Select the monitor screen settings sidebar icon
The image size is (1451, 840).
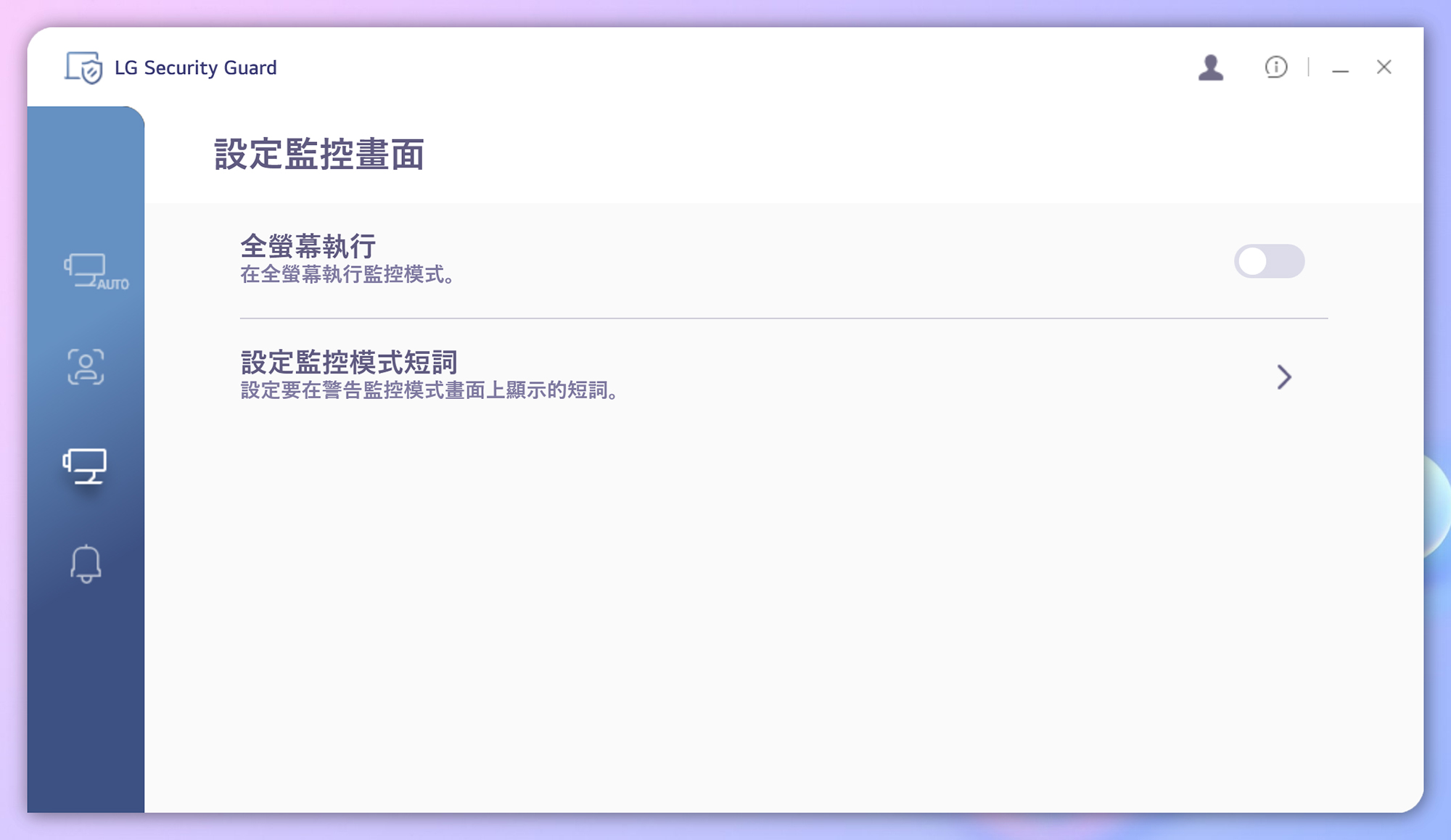pos(85,466)
